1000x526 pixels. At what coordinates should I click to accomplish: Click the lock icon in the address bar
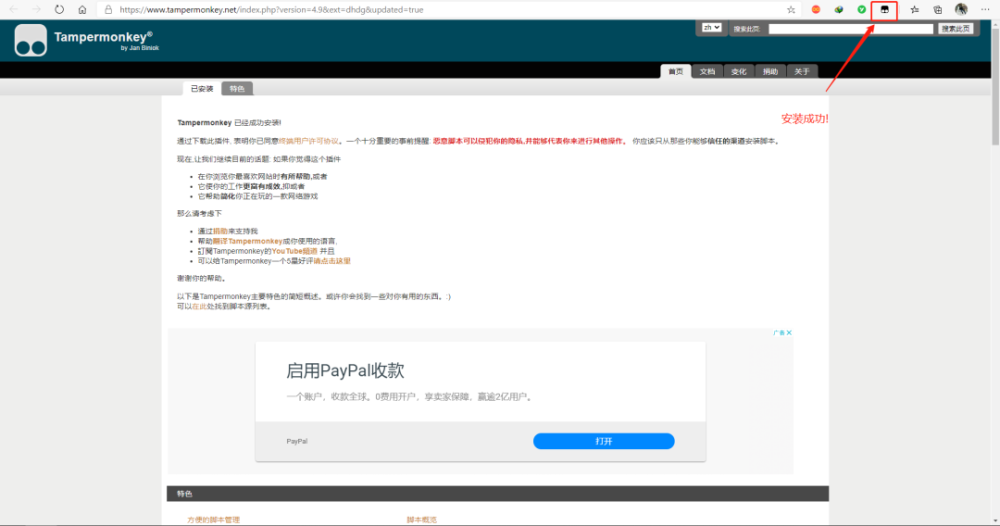(x=108, y=10)
